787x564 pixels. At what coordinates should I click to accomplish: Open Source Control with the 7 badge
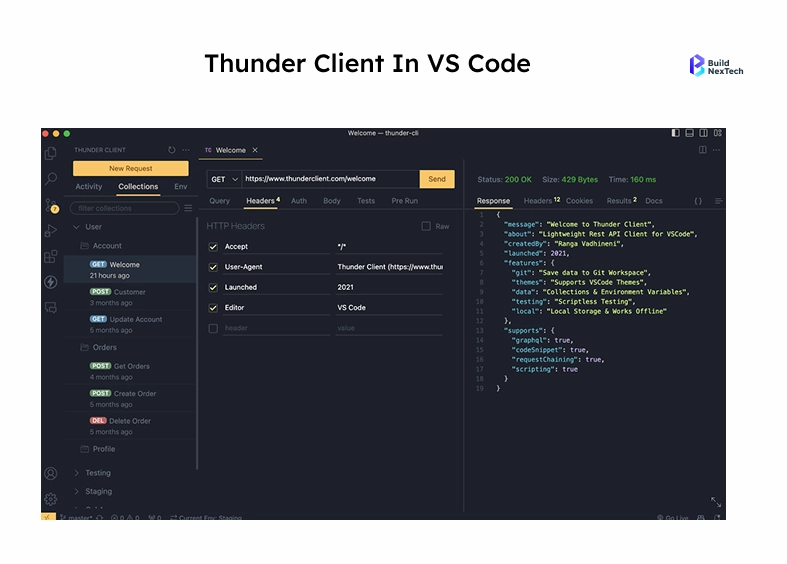pyautogui.click(x=51, y=205)
